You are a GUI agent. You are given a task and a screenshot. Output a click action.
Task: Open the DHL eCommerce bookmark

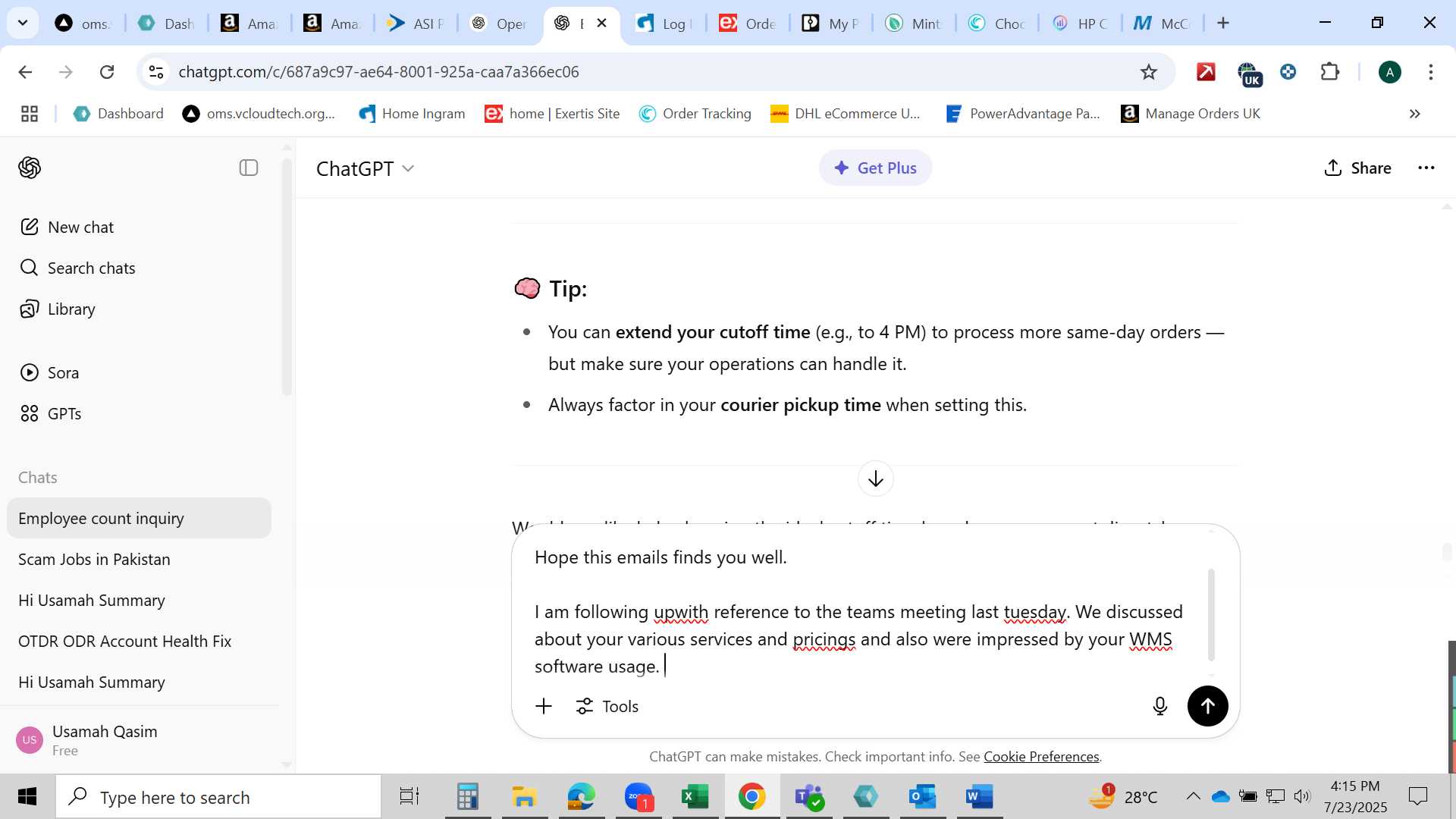[x=846, y=114]
